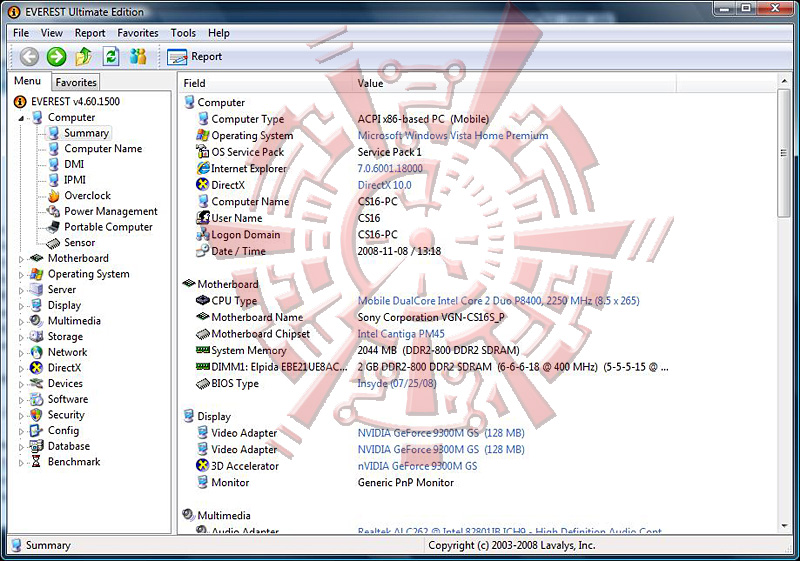The height and width of the screenshot is (561, 800).
Task: Click the Refresh toolbar icon
Action: pos(111,56)
